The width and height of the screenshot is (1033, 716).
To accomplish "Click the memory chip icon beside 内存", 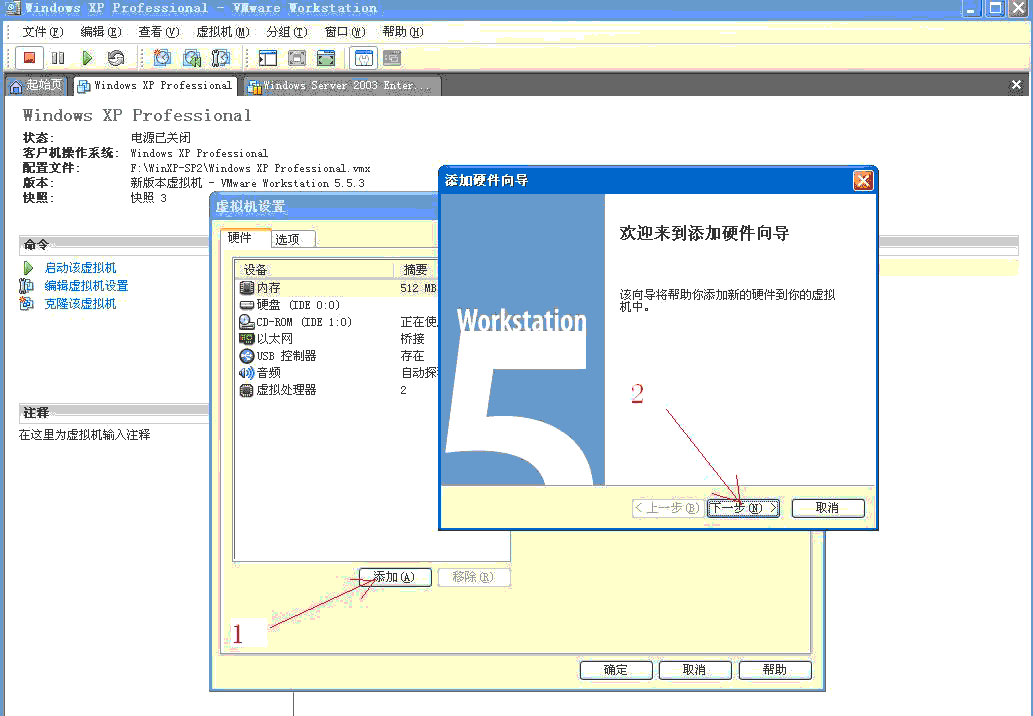I will 246,288.
